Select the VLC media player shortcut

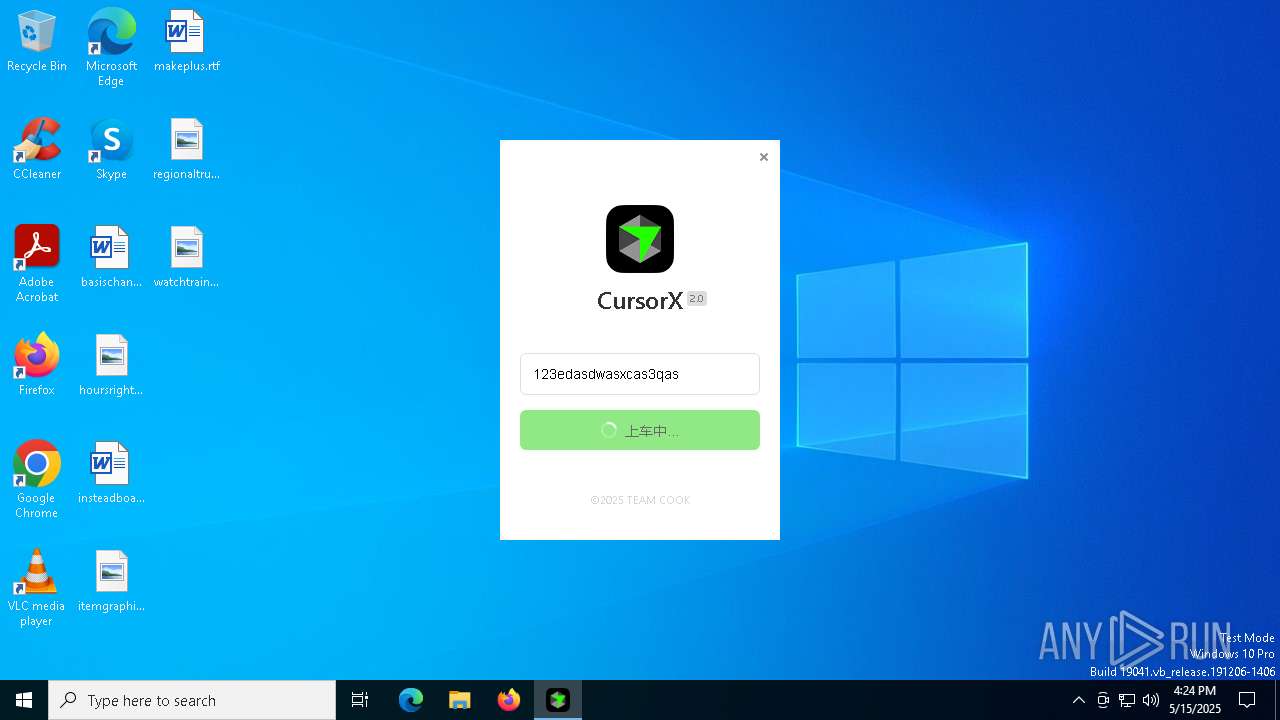(37, 588)
